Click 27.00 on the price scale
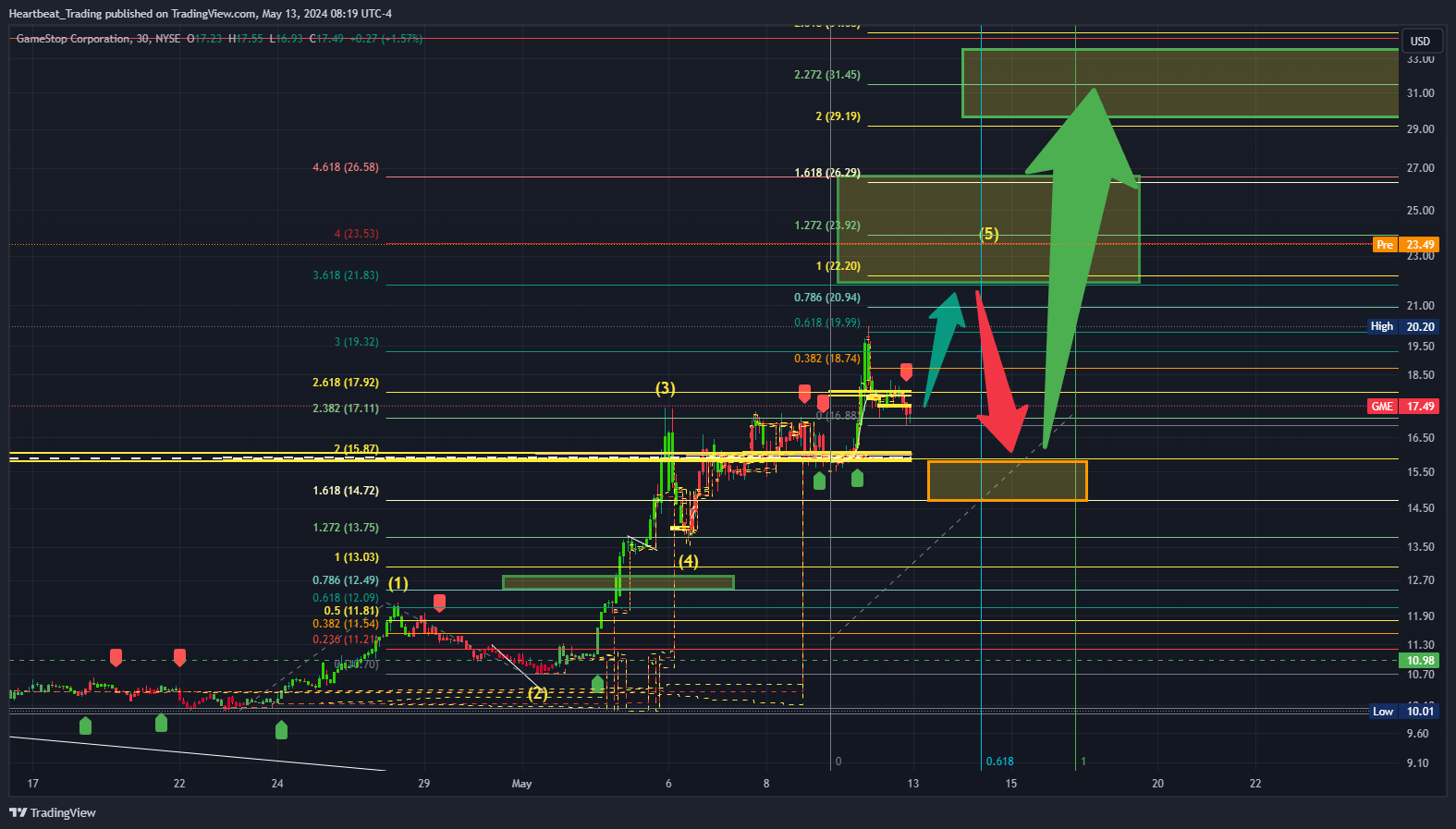 [1420, 168]
